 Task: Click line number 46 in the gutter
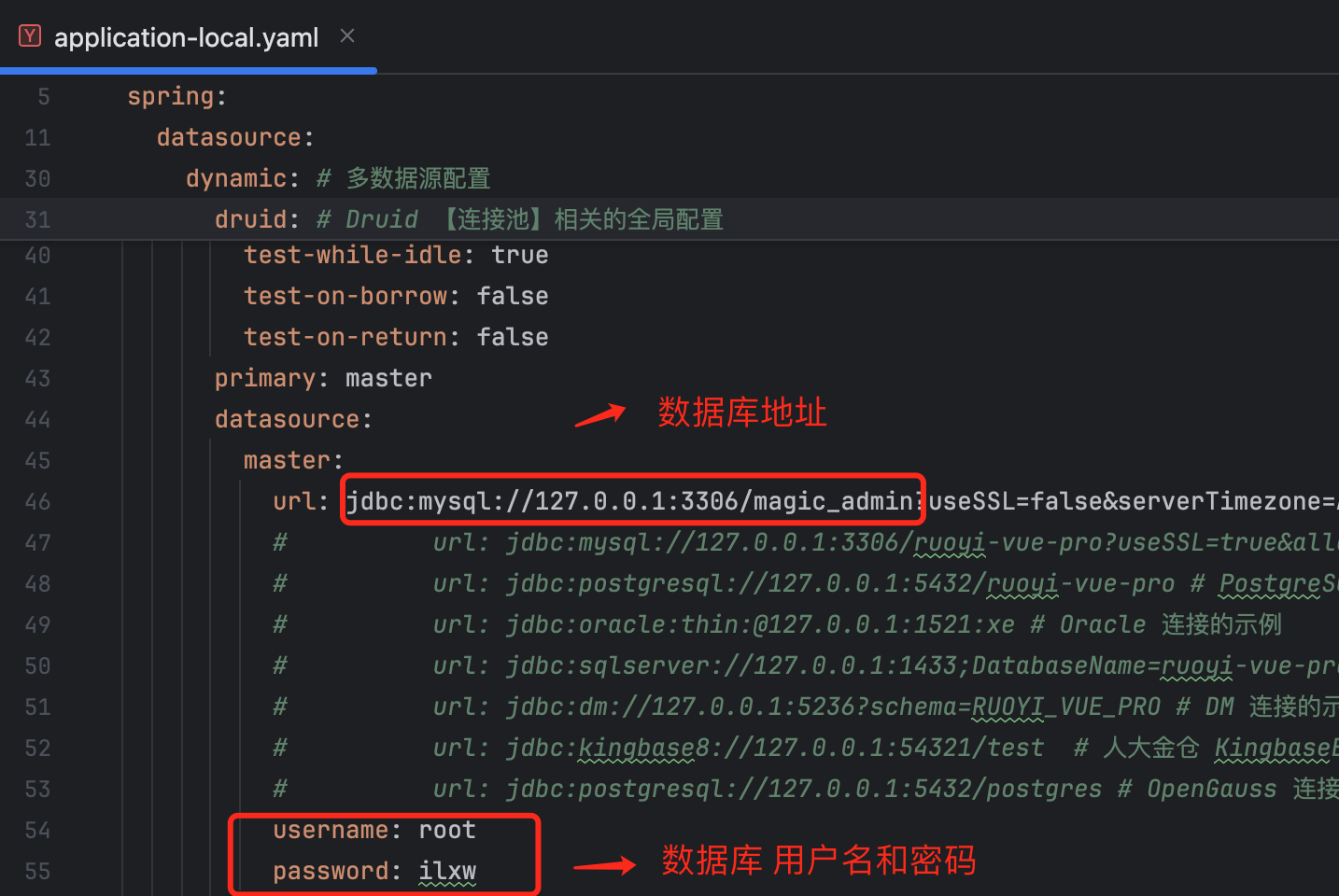pos(37,501)
